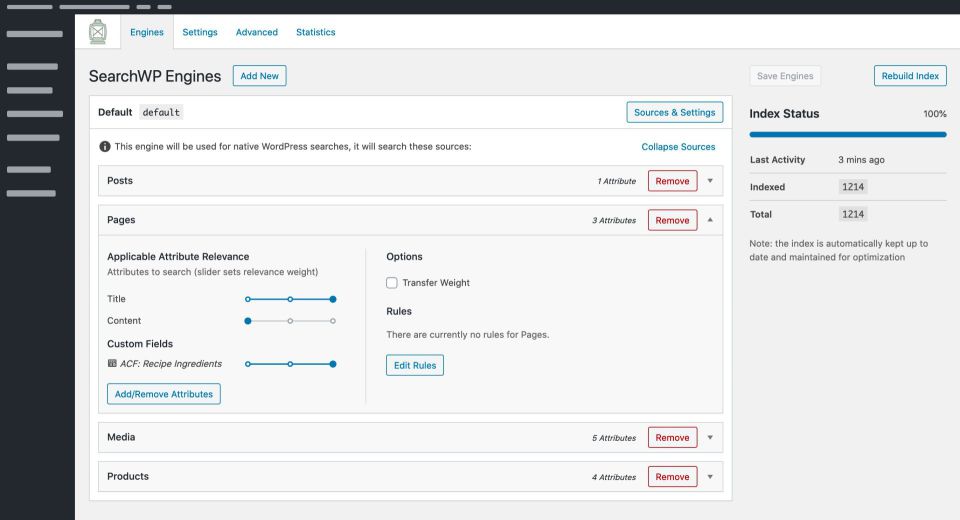This screenshot has height=520, width=960.
Task: Set Content relevance slider to the middle stop
Action: coord(290,321)
